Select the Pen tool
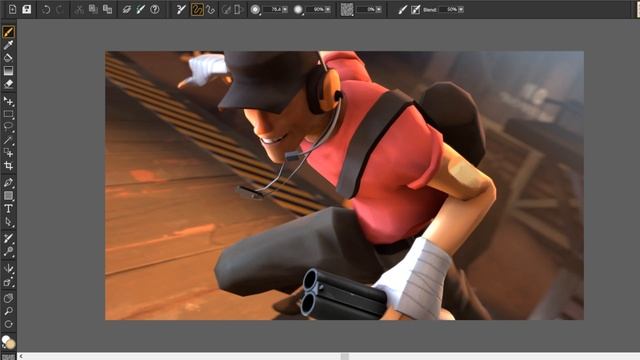 pos(8,183)
